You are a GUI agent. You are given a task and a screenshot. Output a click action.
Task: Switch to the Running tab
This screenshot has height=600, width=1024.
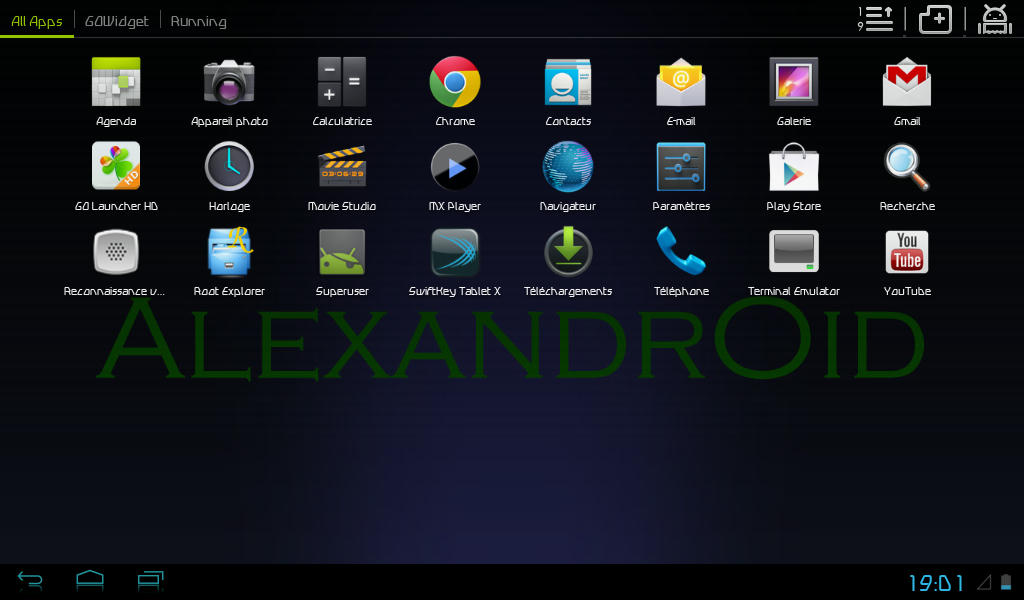199,21
